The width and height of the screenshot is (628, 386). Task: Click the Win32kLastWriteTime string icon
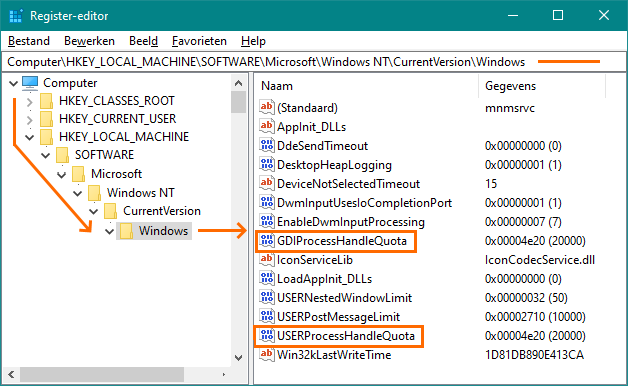(x=267, y=354)
